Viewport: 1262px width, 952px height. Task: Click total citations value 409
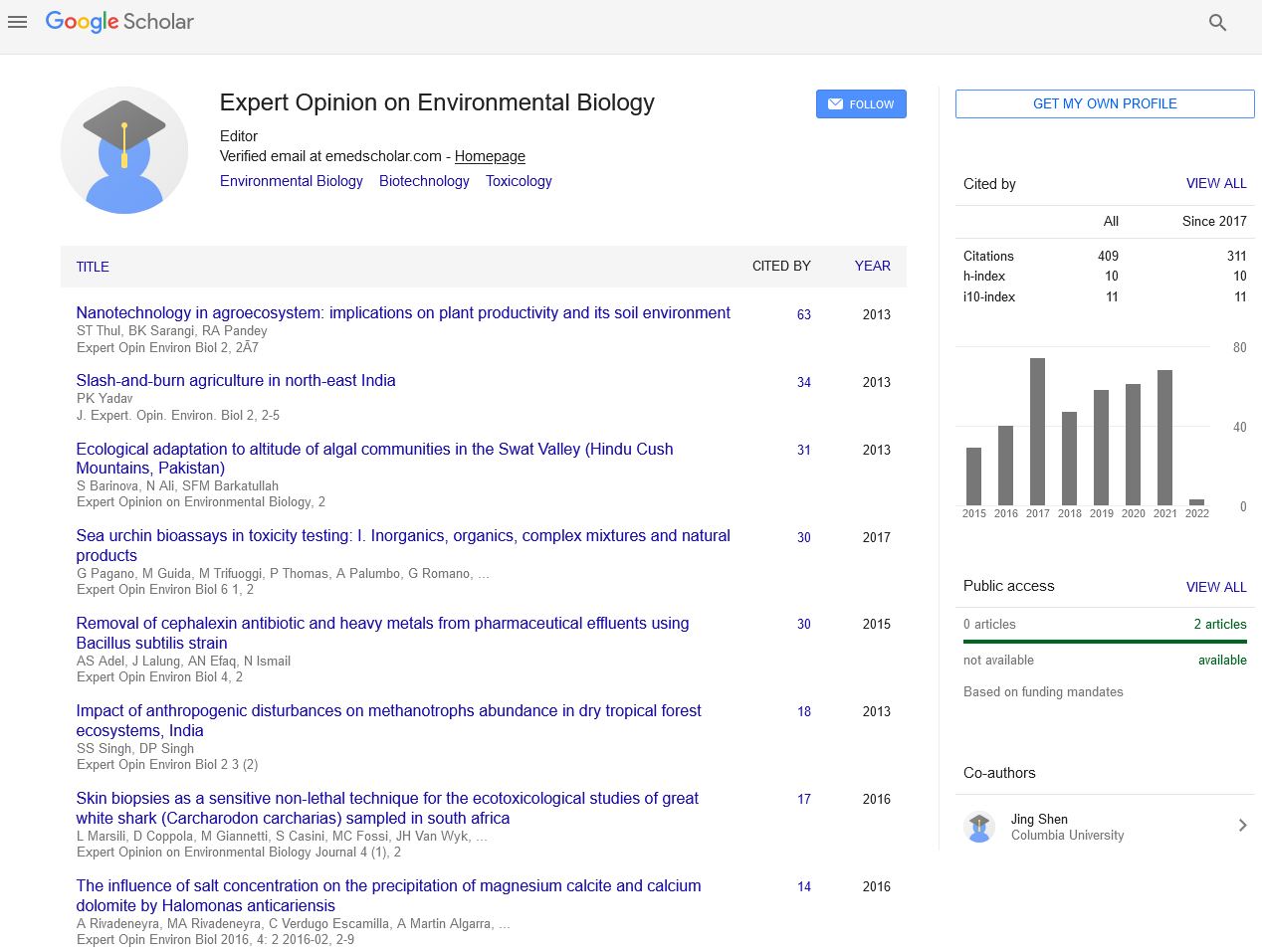click(x=1108, y=256)
